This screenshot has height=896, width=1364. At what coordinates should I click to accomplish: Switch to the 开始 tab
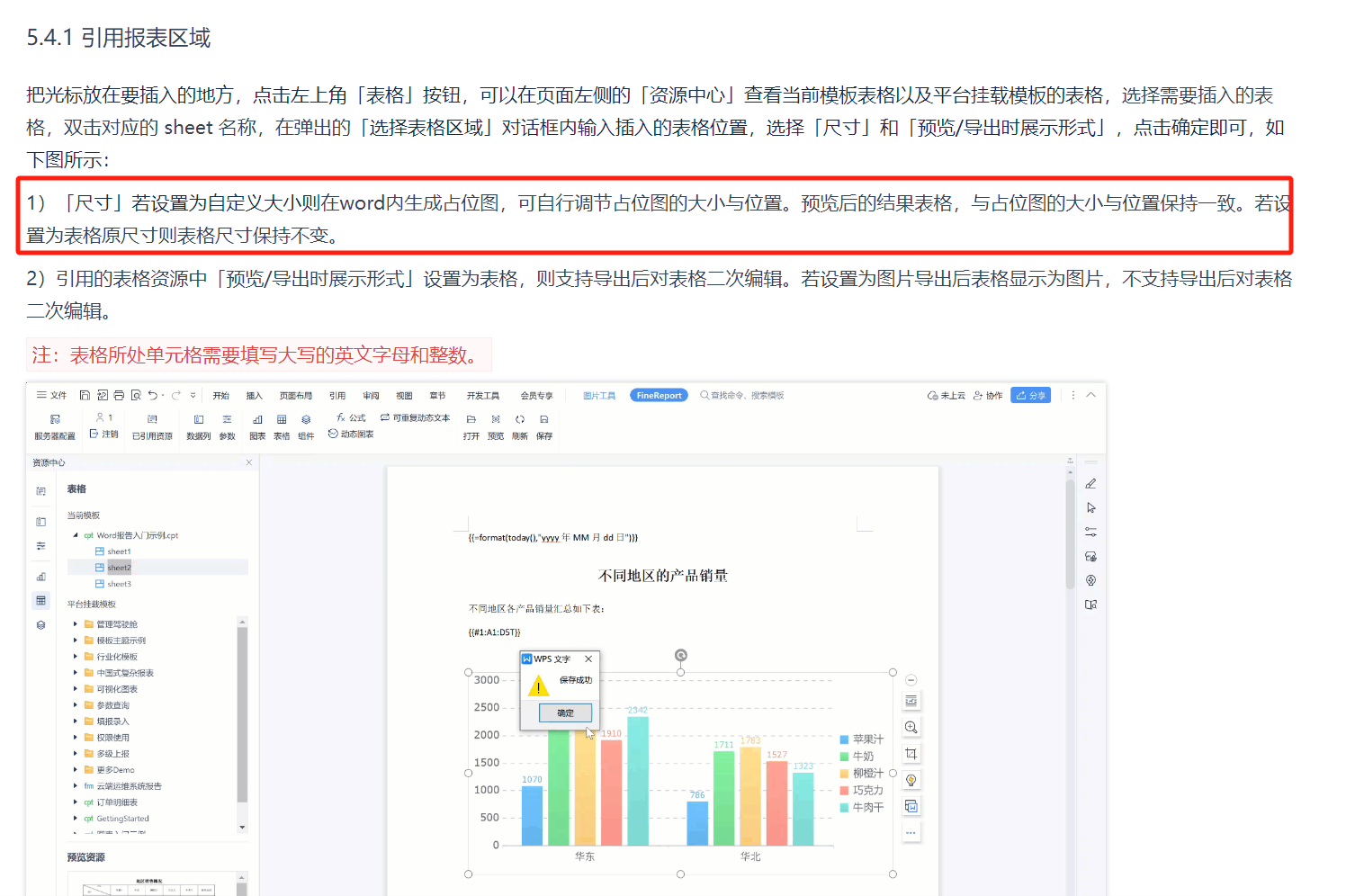coord(220,396)
